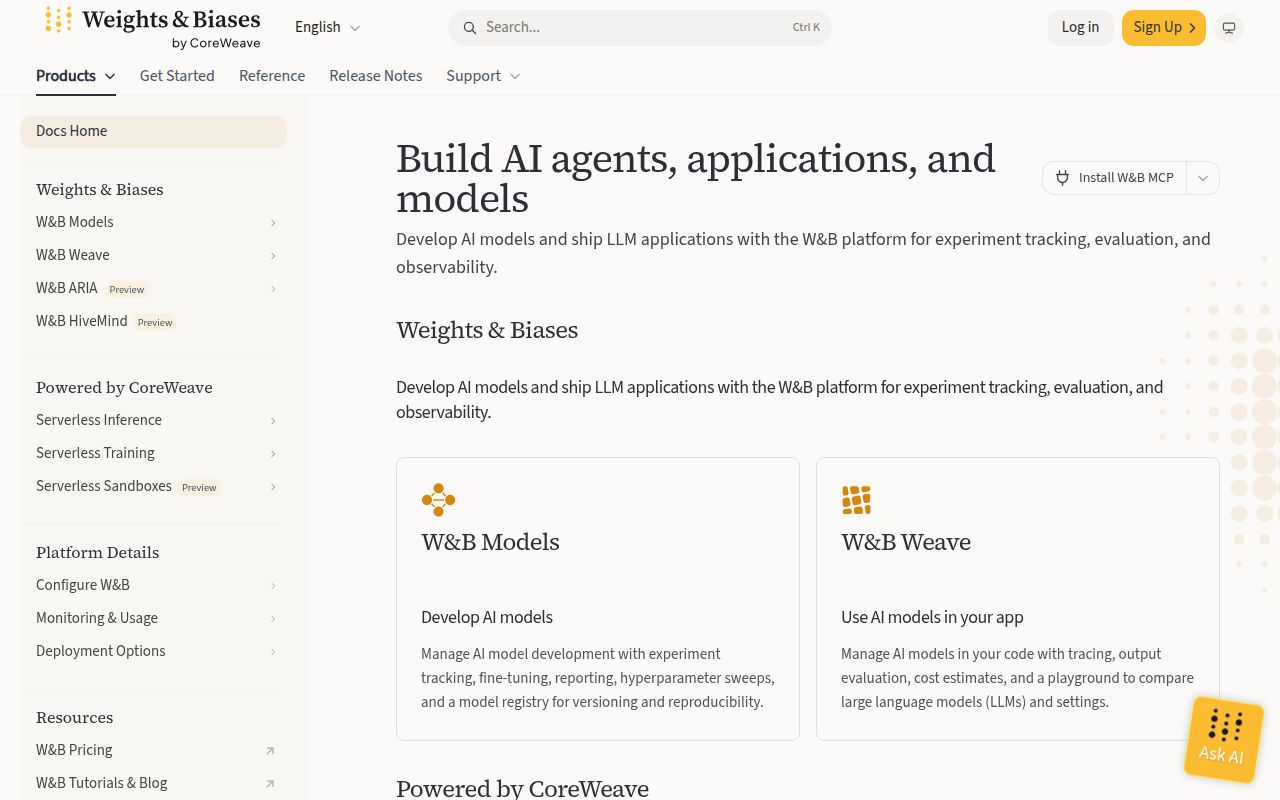Open the Reference tab
Screen dimensions: 1280x800
coord(272,76)
